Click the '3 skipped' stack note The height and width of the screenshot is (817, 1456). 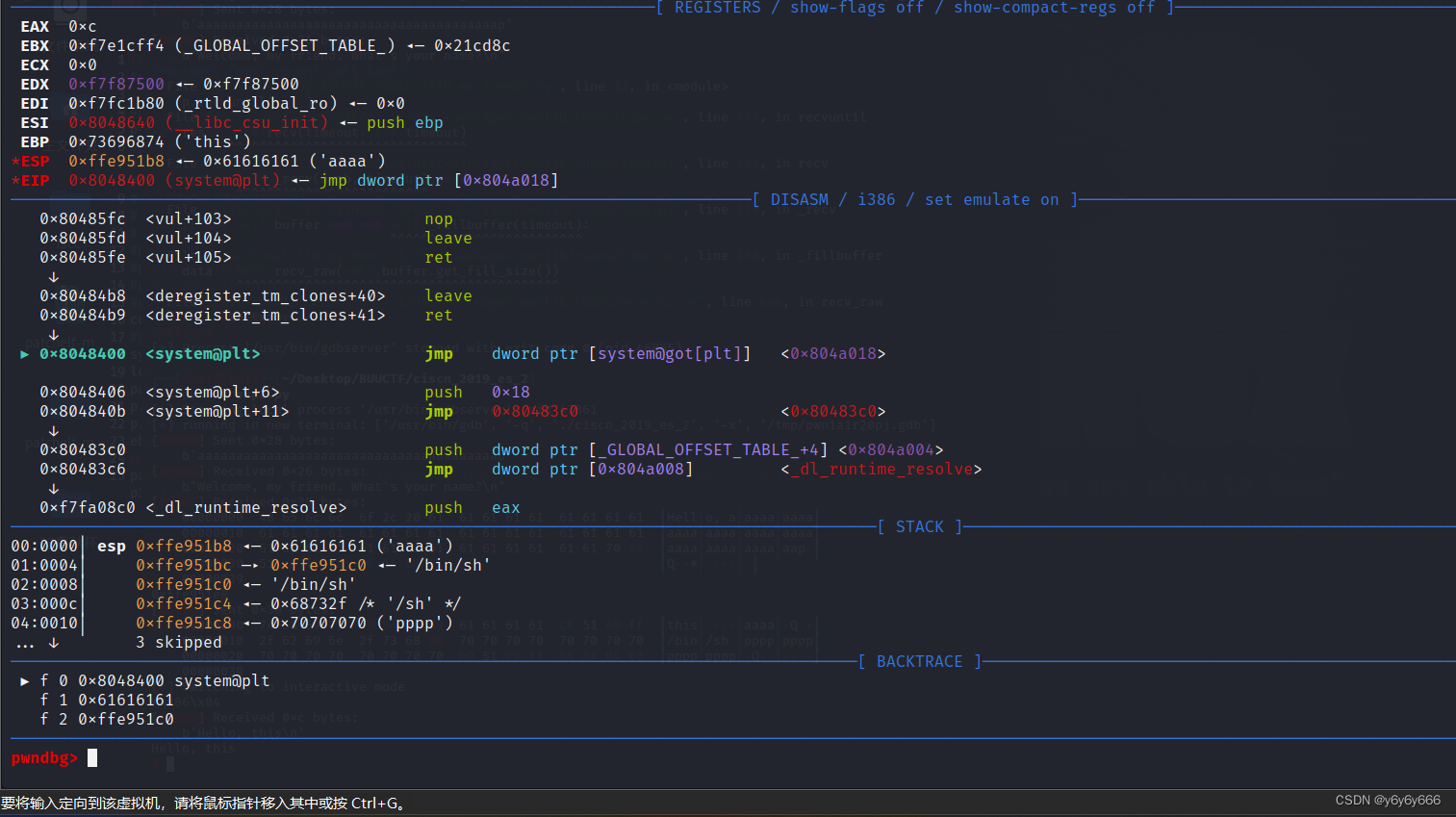coord(179,643)
